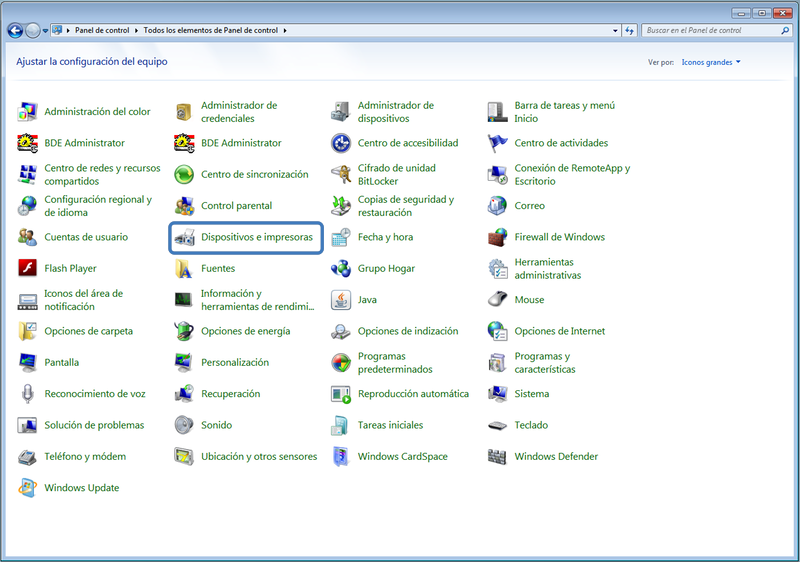Click the Control parental icon
Image resolution: width=800 pixels, height=562 pixels.
point(184,206)
